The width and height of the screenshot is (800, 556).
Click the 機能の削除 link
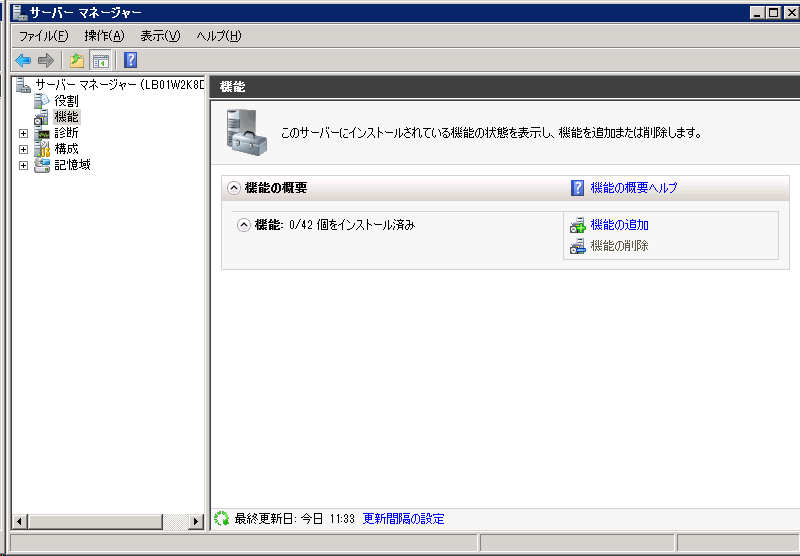coord(619,246)
